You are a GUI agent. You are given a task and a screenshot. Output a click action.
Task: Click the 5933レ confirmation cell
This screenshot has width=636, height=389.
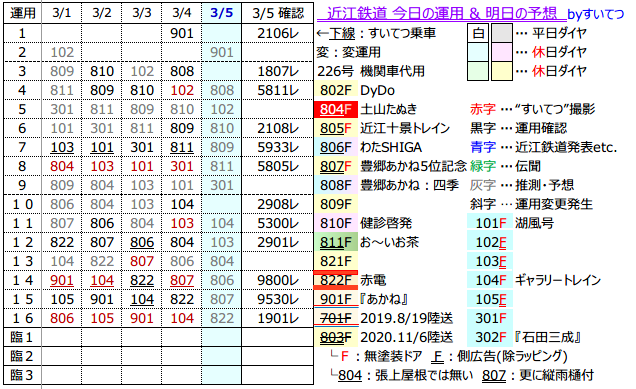tap(277, 147)
